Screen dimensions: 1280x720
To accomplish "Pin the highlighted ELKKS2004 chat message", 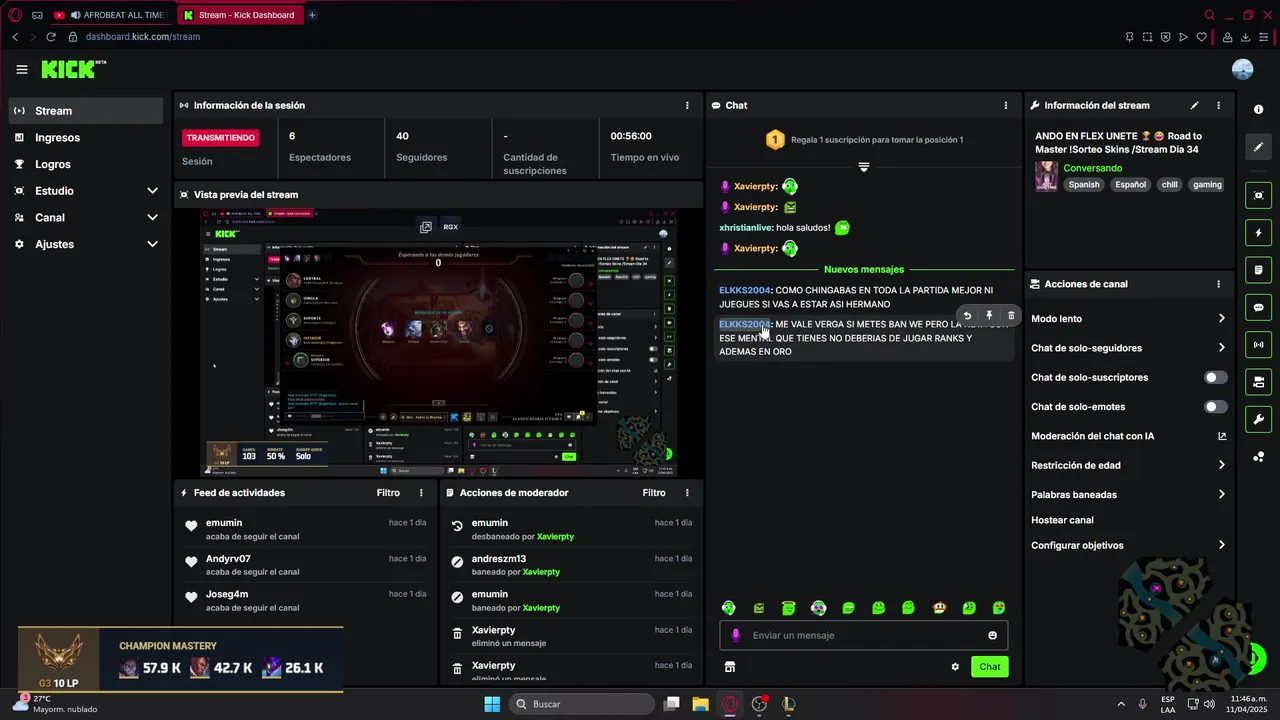I will (989, 315).
